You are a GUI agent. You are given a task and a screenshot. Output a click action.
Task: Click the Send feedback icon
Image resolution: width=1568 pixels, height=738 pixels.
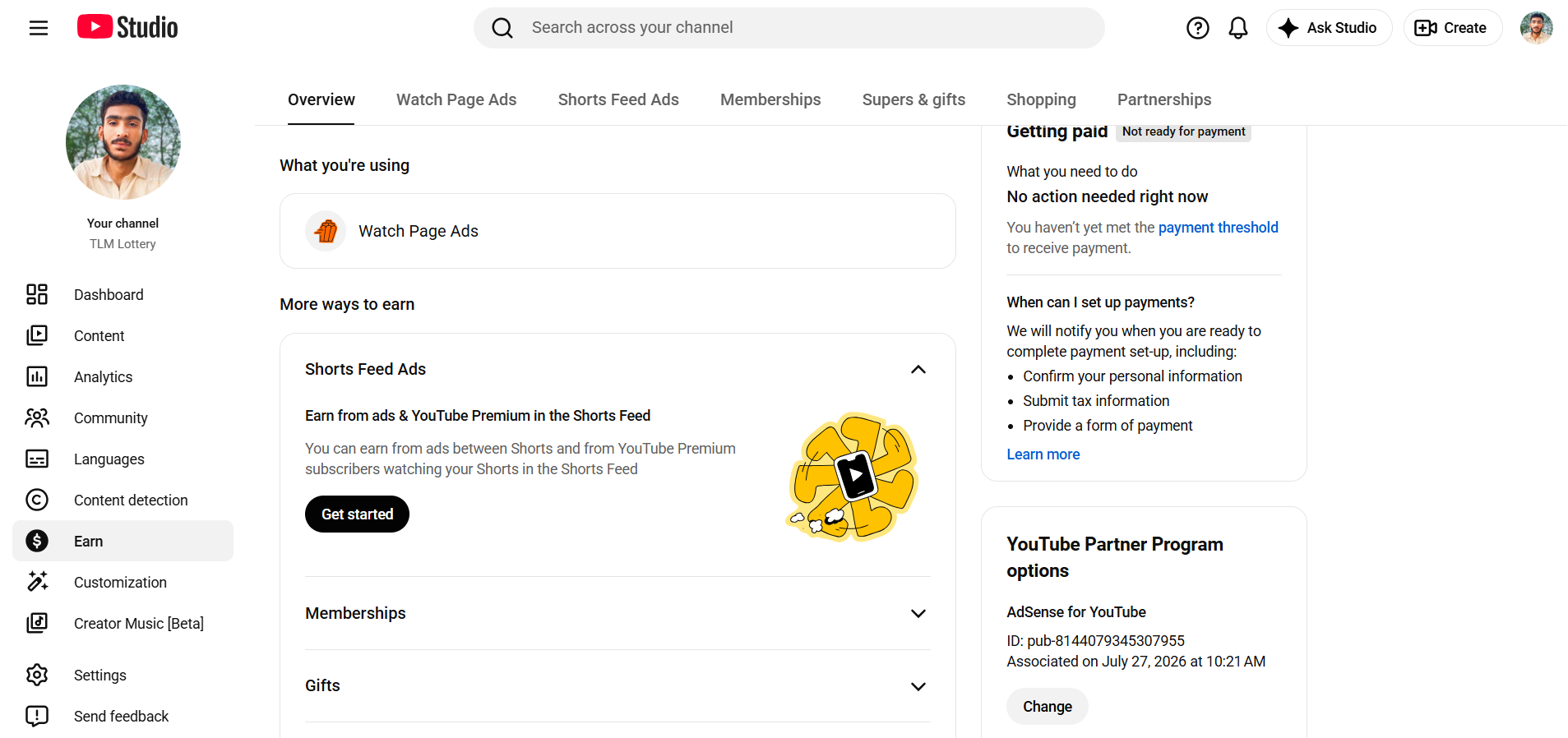coord(37,716)
